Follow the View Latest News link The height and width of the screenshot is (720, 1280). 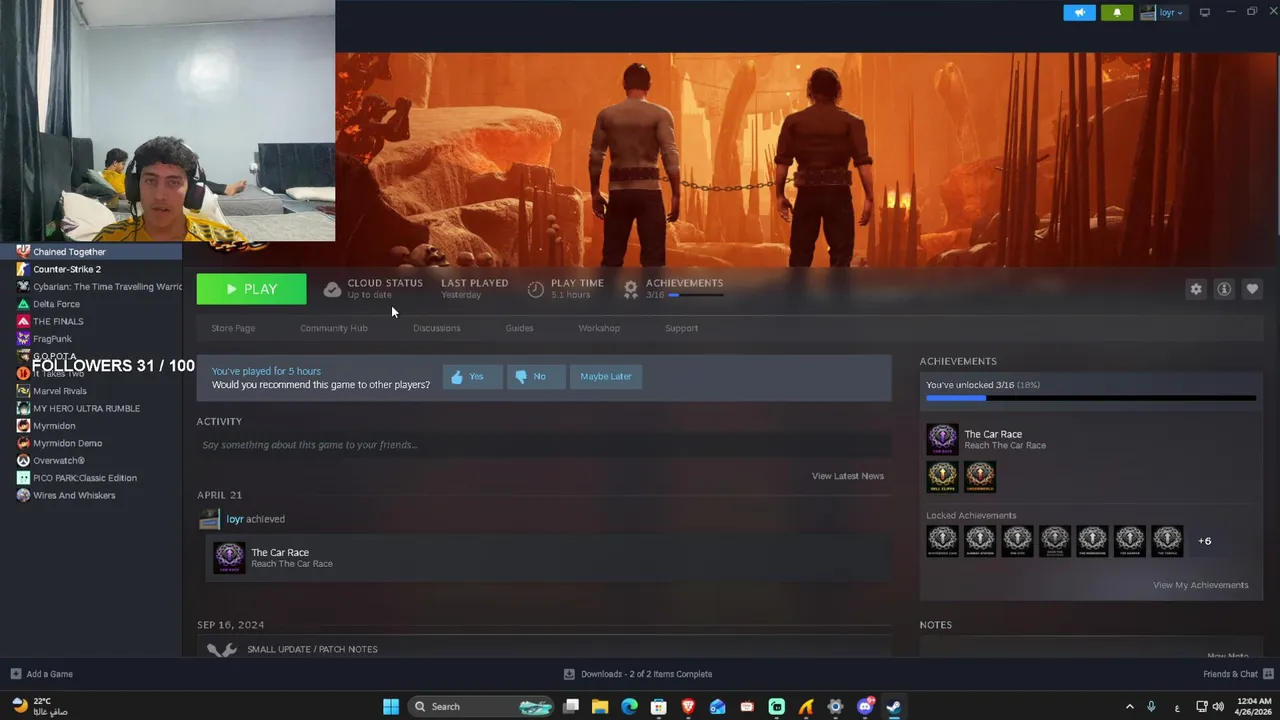(848, 476)
